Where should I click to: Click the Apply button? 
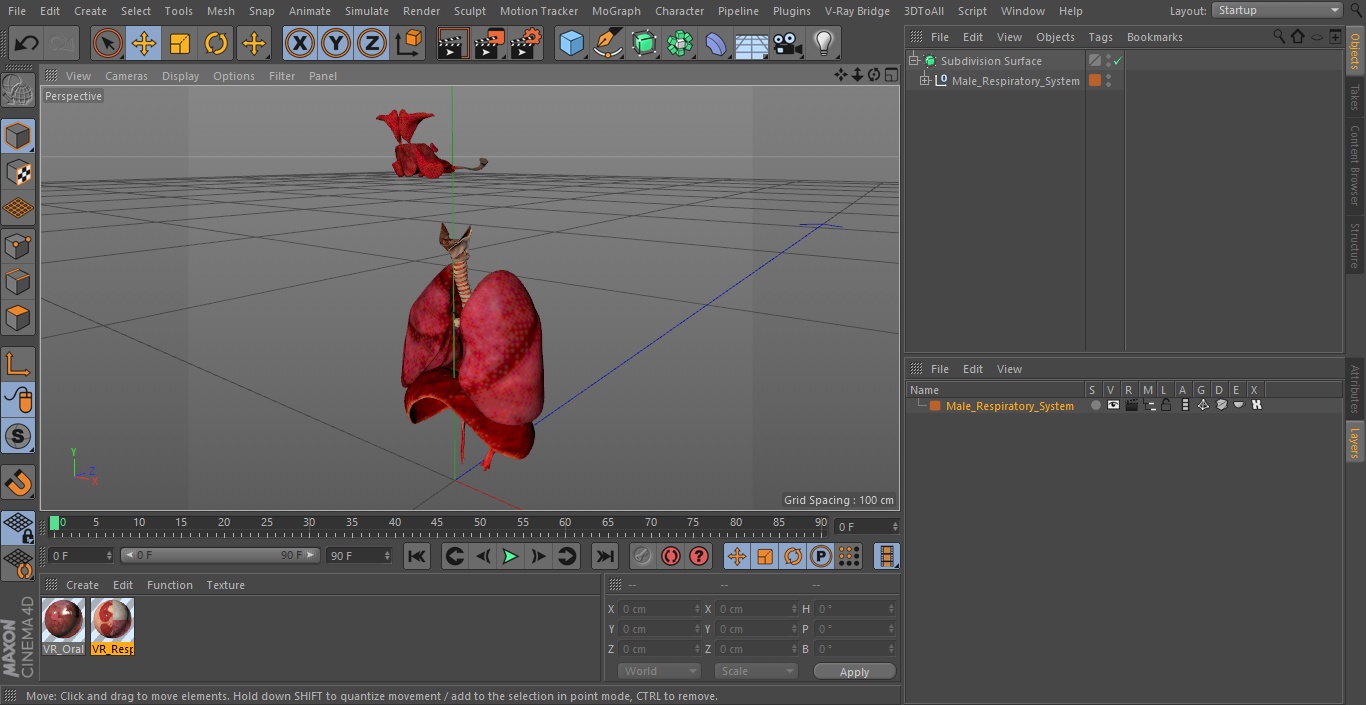(x=854, y=671)
